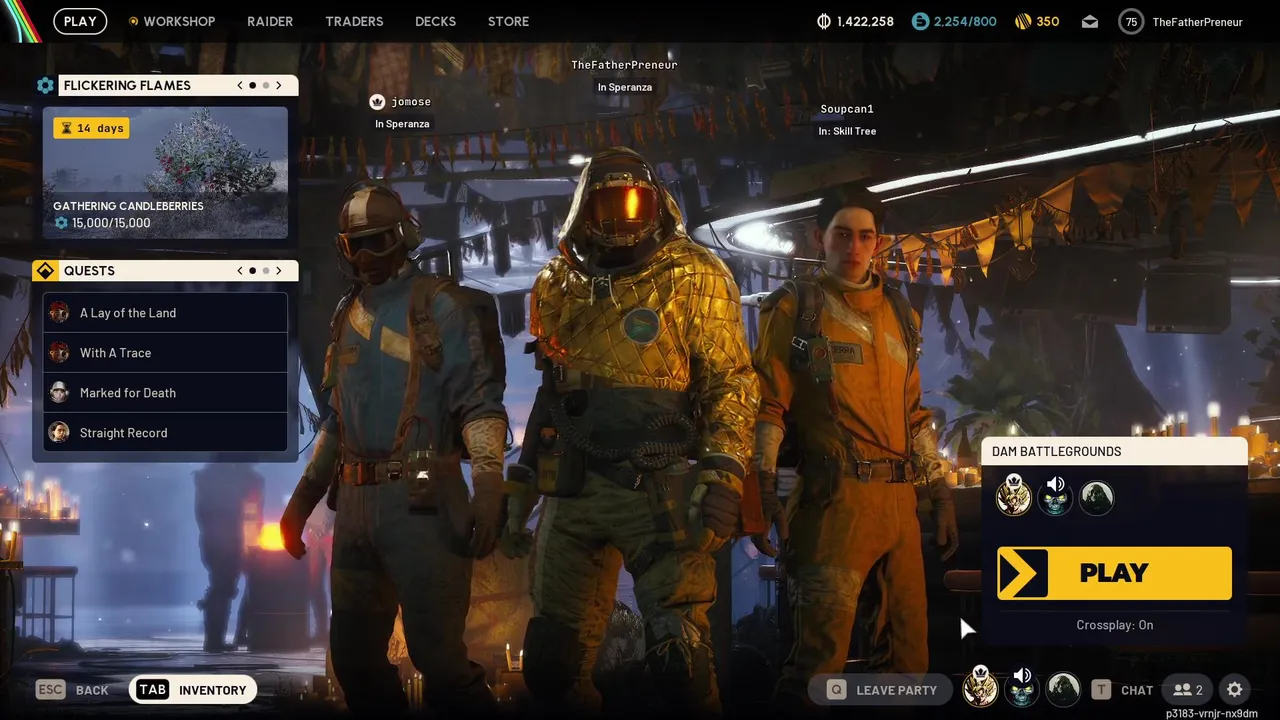
Task: Click the 1,422,258 credits value
Action: pyautogui.click(x=865, y=21)
